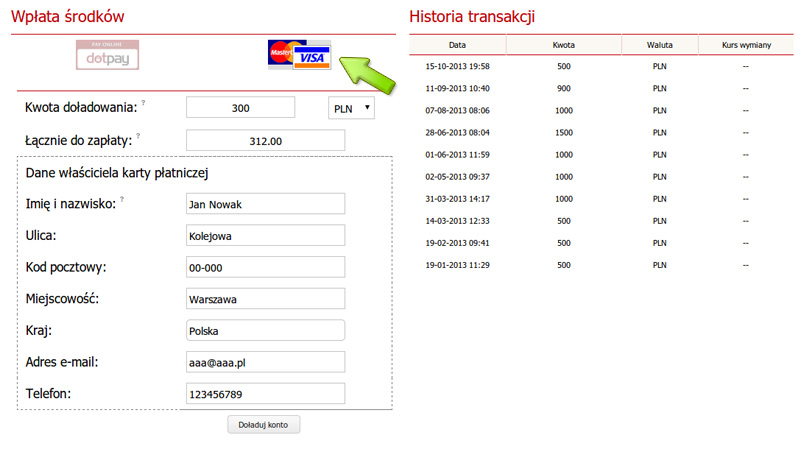
Task: Click the help mark beside Kwota doładowania
Action: point(143,103)
